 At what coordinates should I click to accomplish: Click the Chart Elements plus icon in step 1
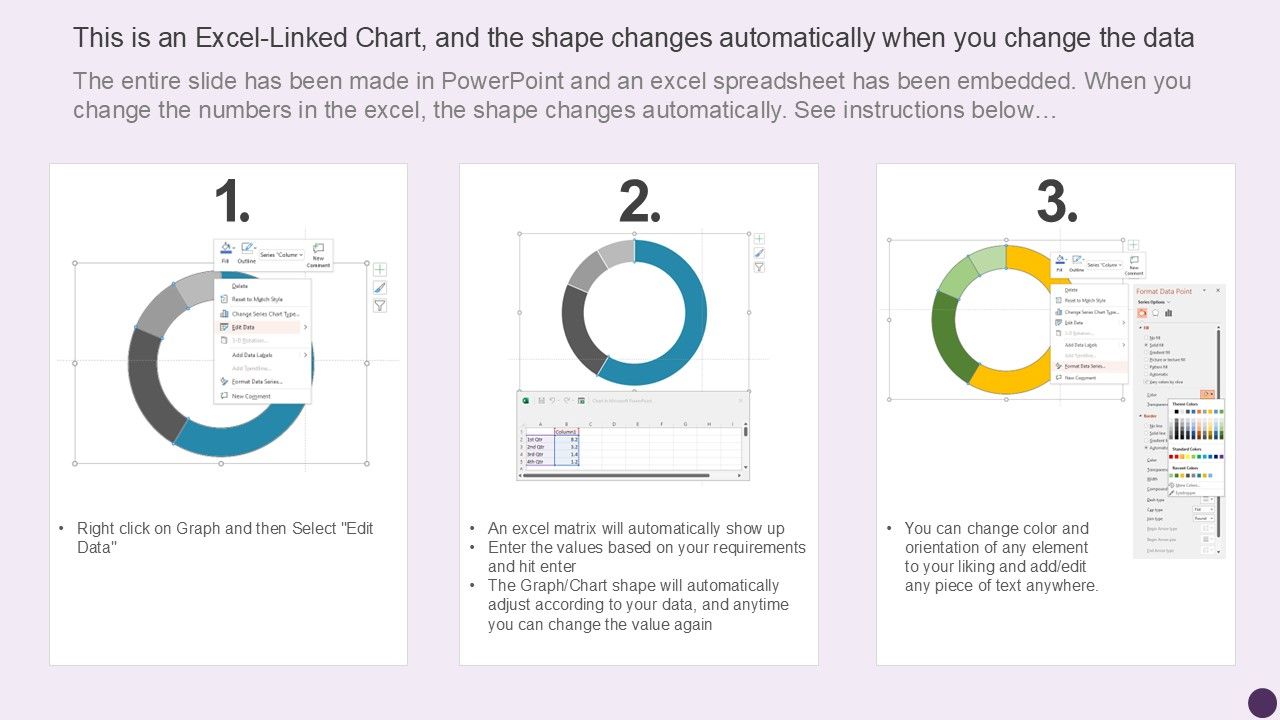pyautogui.click(x=380, y=269)
